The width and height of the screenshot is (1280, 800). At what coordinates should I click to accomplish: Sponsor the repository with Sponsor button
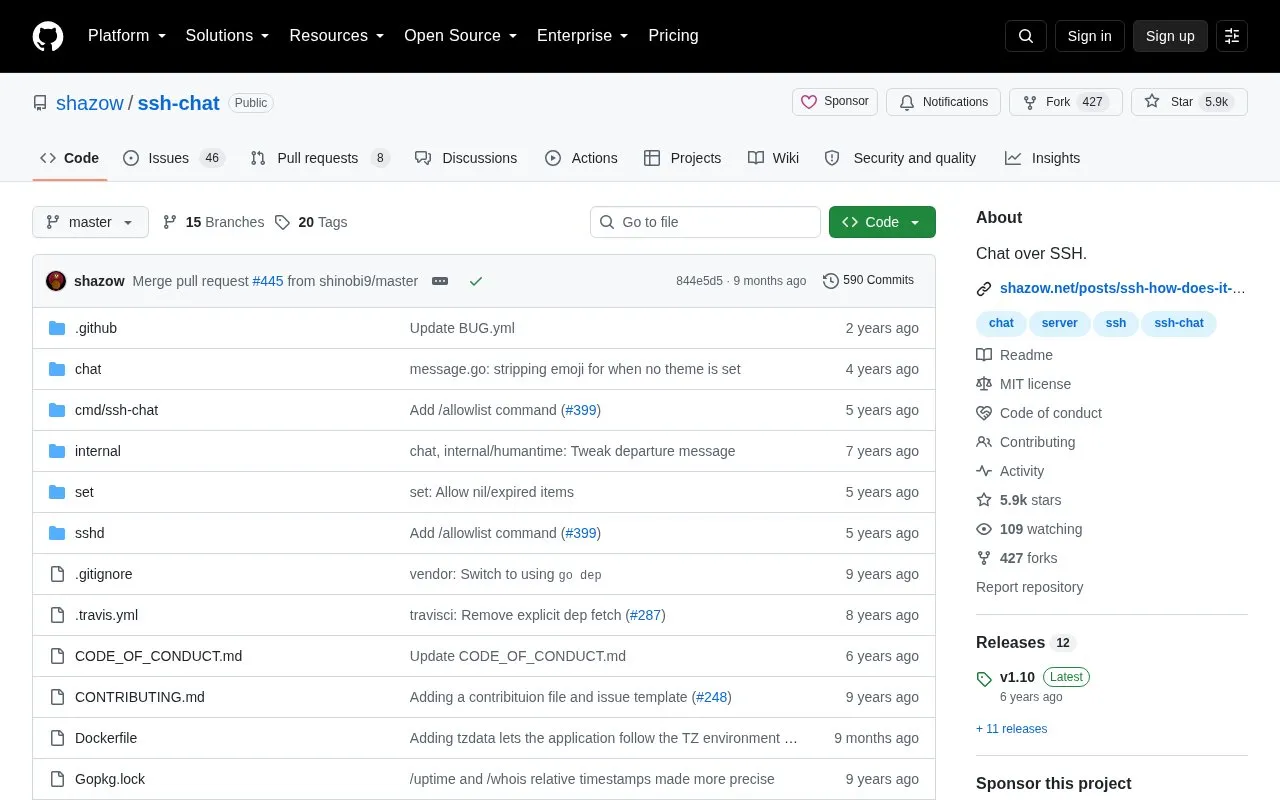[x=836, y=102]
